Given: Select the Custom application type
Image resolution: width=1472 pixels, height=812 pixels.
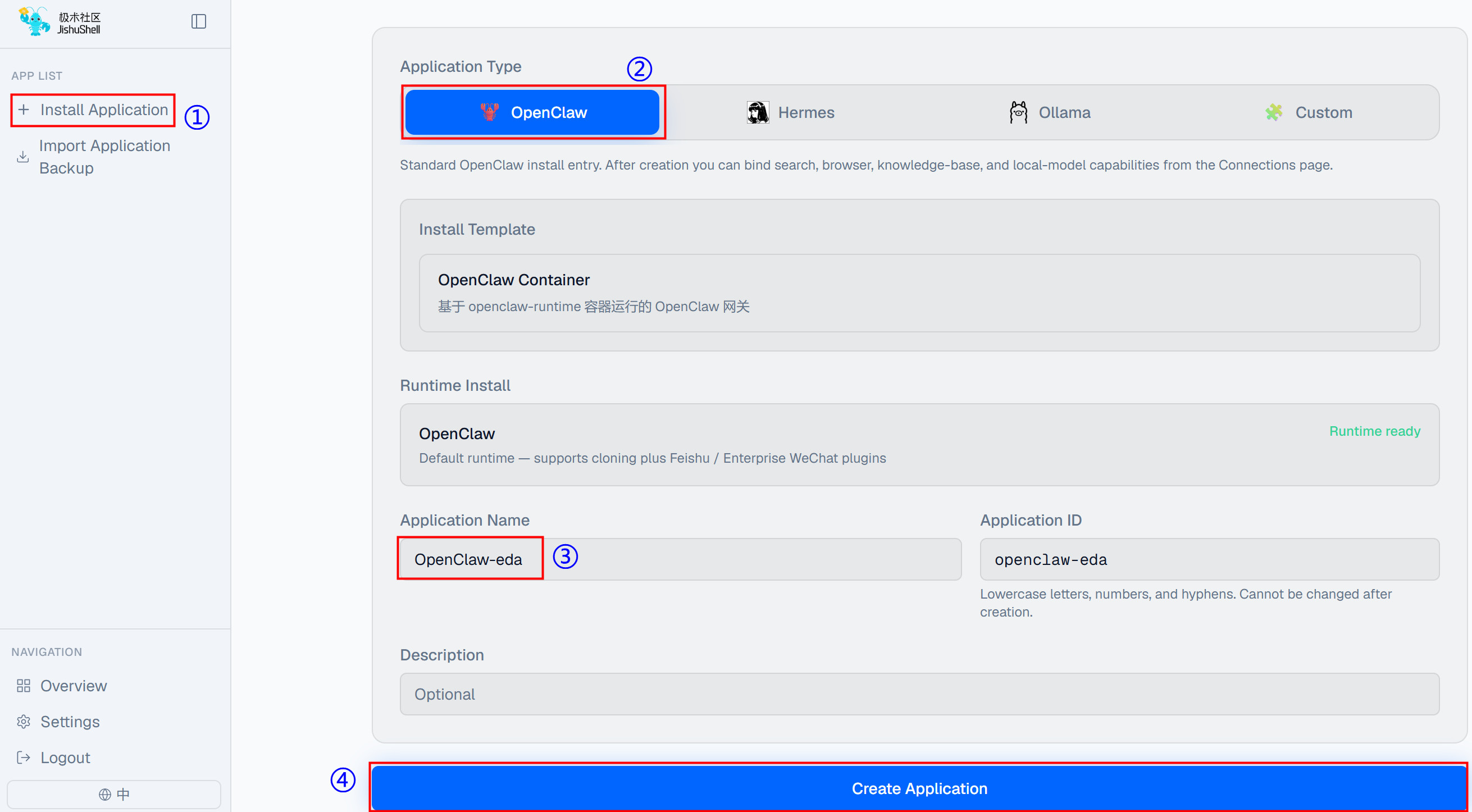Looking at the screenshot, I should pyautogui.click(x=1309, y=112).
